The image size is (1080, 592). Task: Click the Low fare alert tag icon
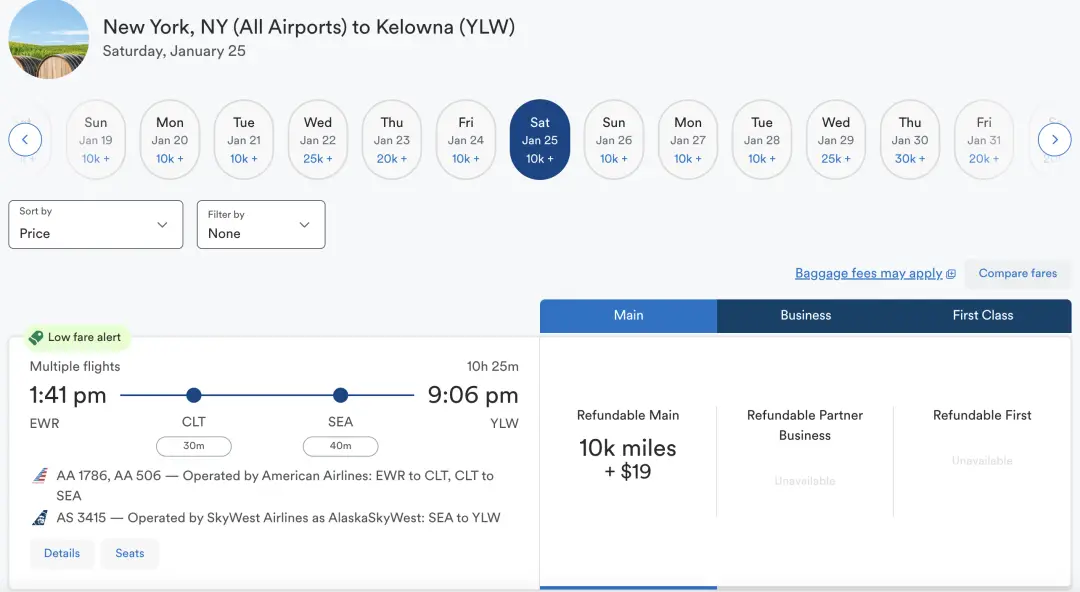tap(36, 338)
